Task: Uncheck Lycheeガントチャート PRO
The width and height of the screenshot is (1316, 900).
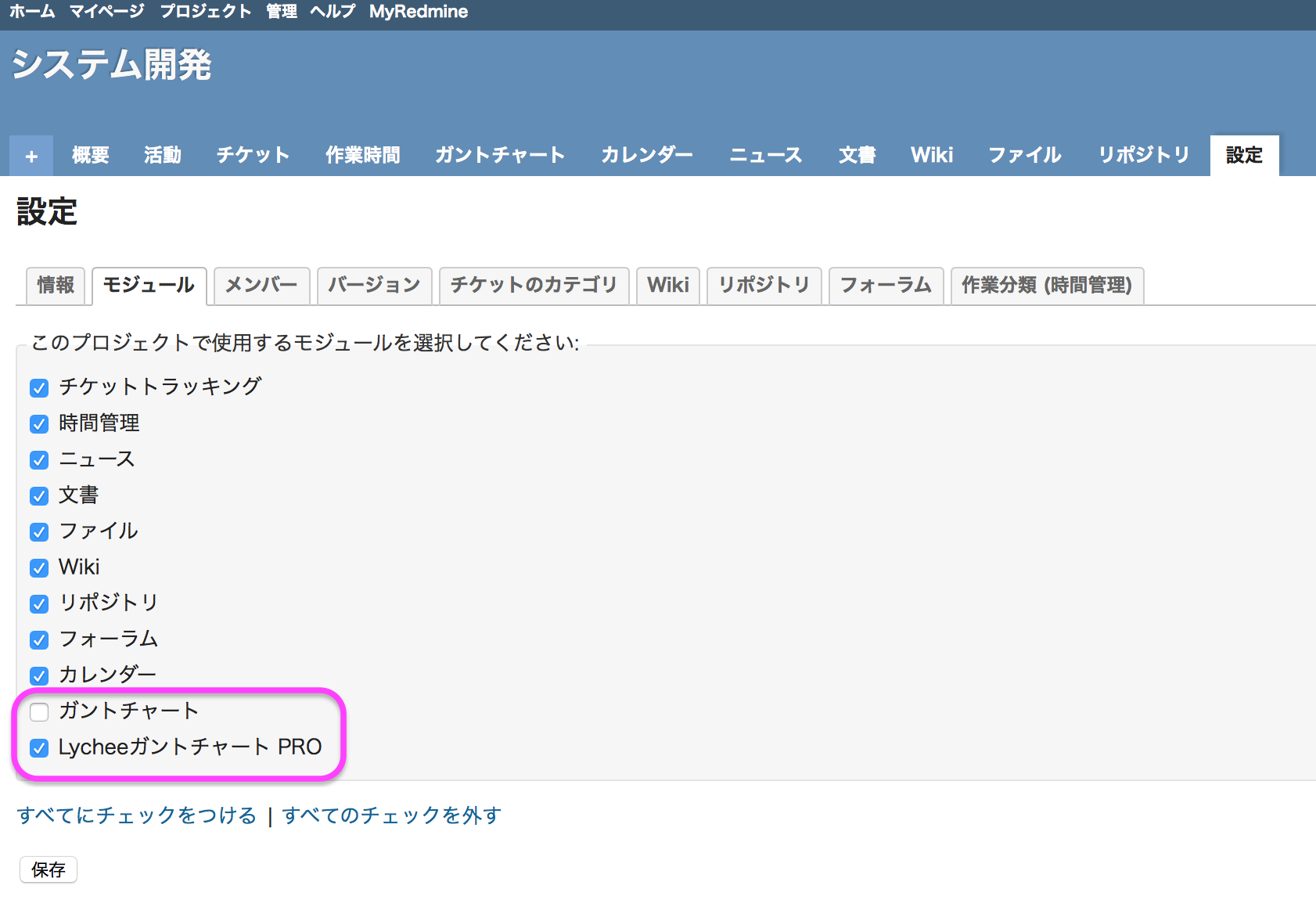Action: (38, 747)
